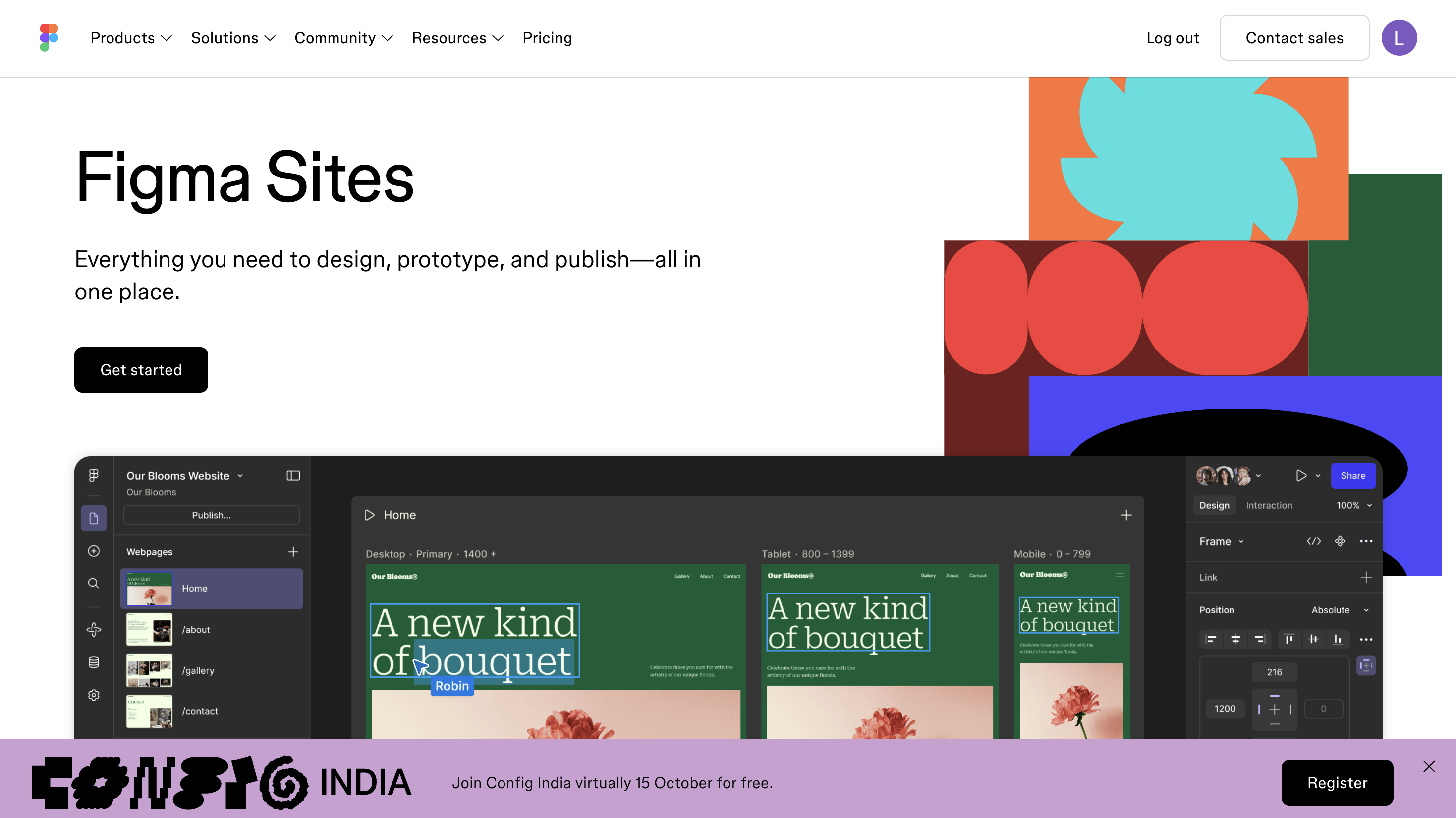Open the 100% zoom dropdown

(x=1354, y=505)
